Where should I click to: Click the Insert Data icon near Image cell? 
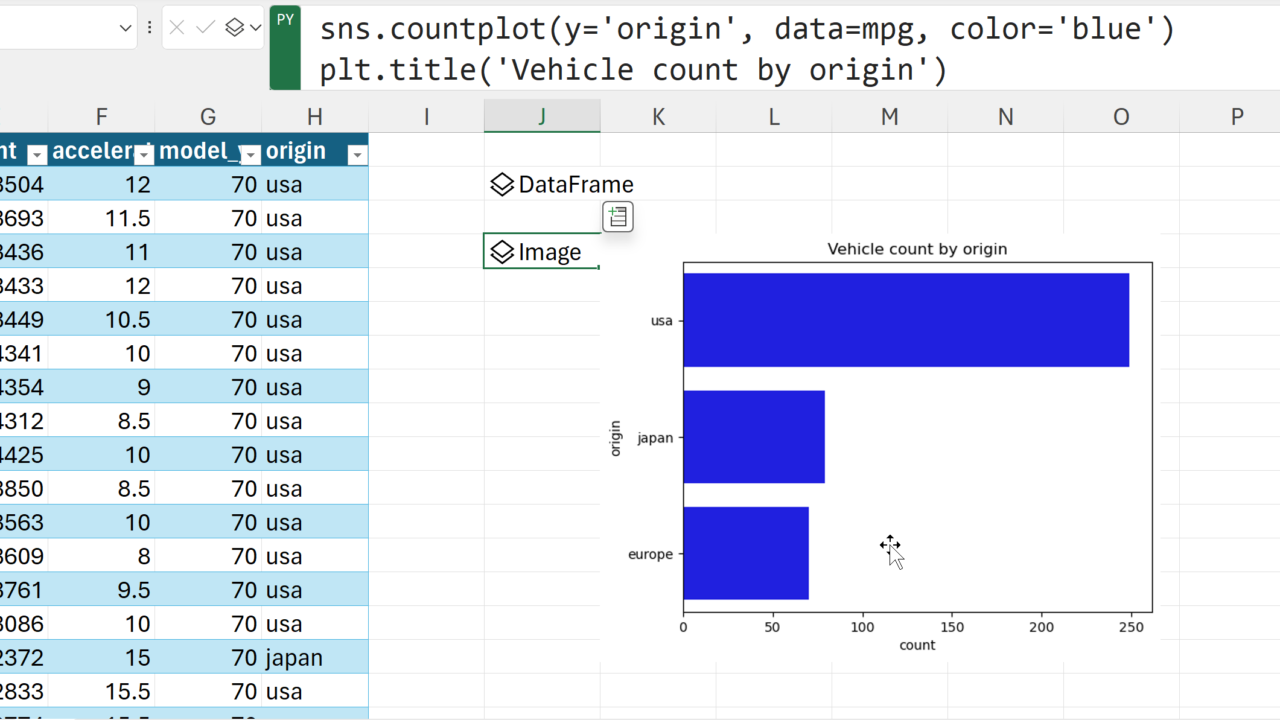[x=617, y=217]
